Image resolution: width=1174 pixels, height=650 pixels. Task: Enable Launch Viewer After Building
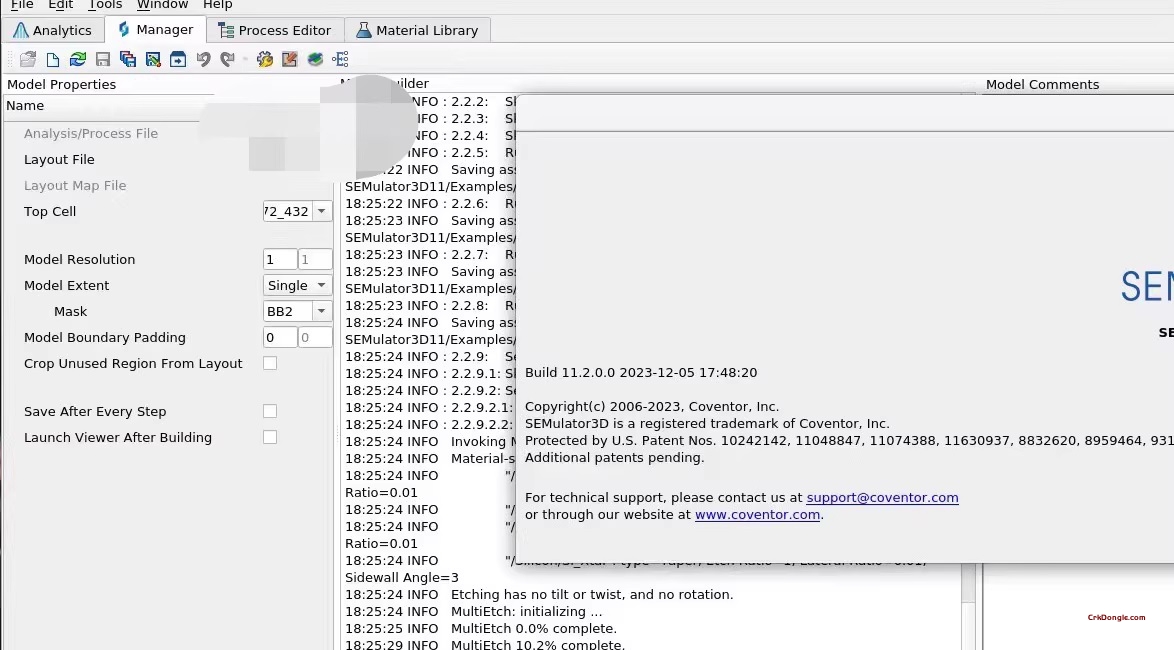[x=270, y=437]
